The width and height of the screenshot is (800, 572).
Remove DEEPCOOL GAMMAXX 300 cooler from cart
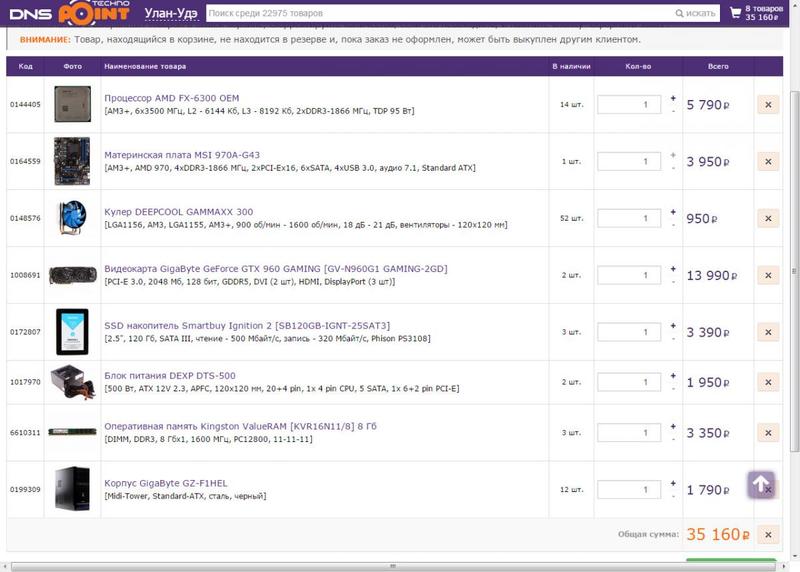coord(767,219)
